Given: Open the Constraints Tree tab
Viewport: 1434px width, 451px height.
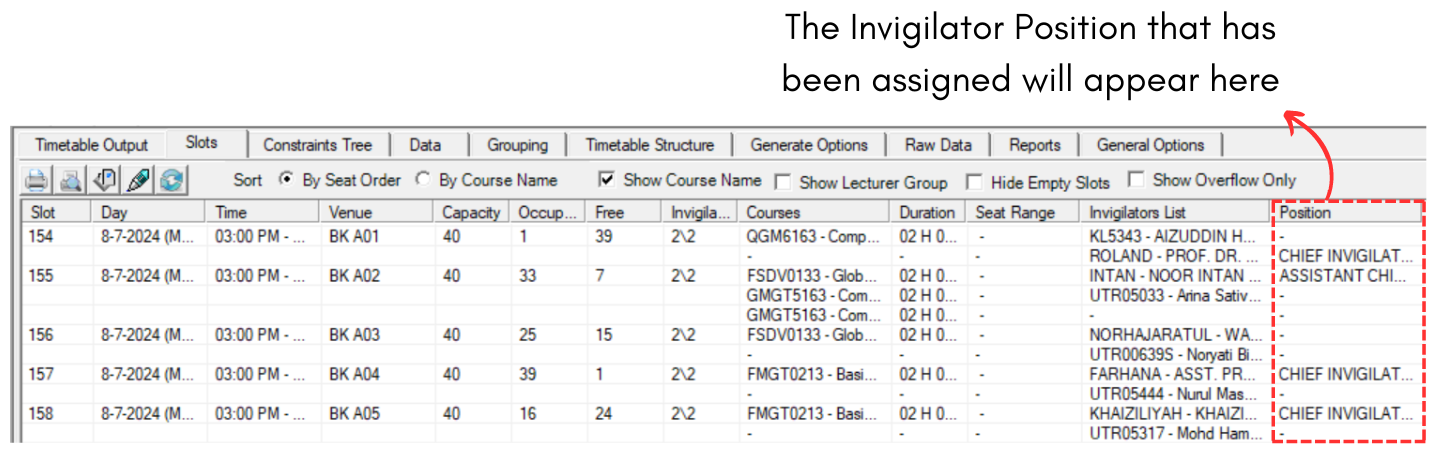Looking at the screenshot, I should coord(317,145).
